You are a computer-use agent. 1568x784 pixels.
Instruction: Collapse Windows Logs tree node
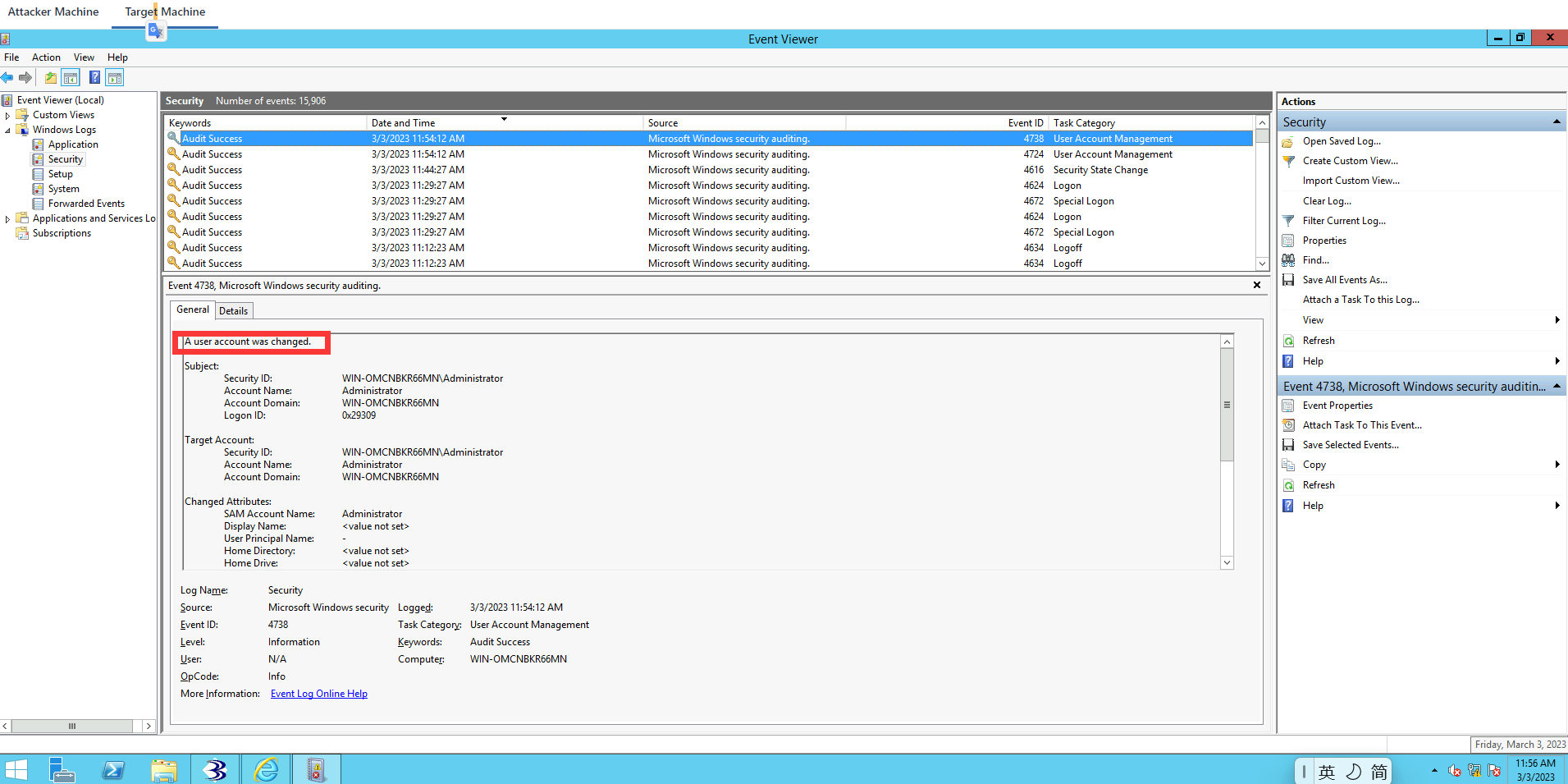click(7, 131)
